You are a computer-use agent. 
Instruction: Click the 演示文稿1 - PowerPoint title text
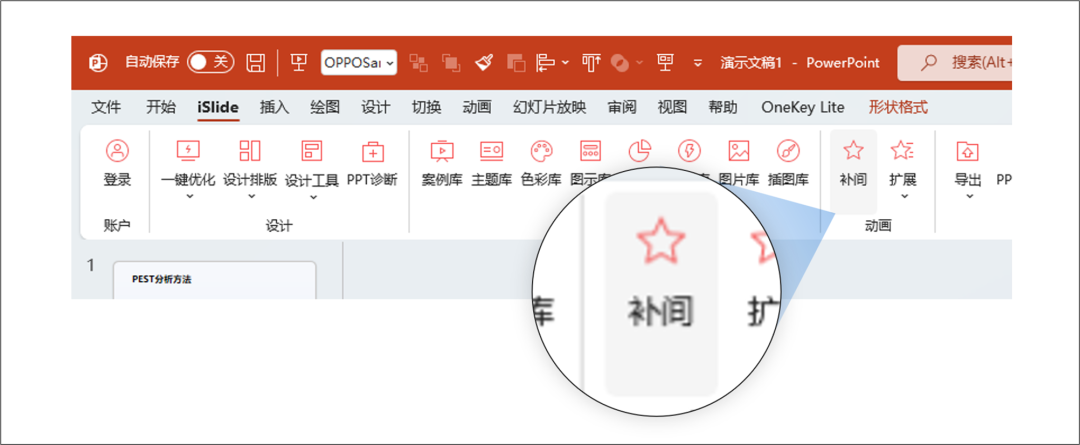pyautogui.click(x=800, y=63)
